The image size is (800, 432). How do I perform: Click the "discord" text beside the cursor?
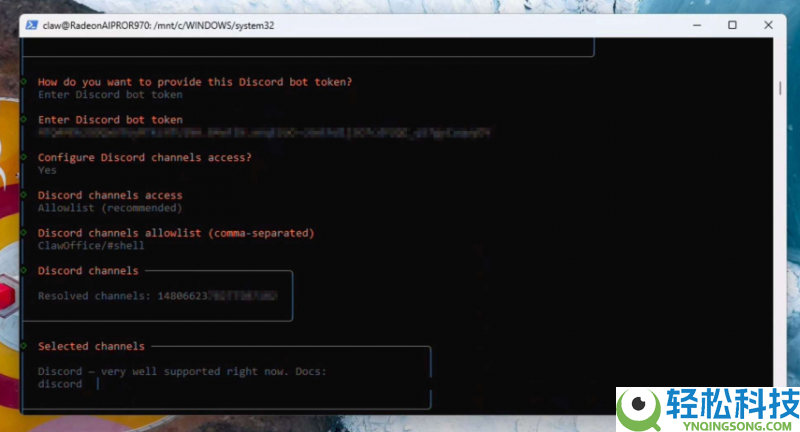point(60,384)
